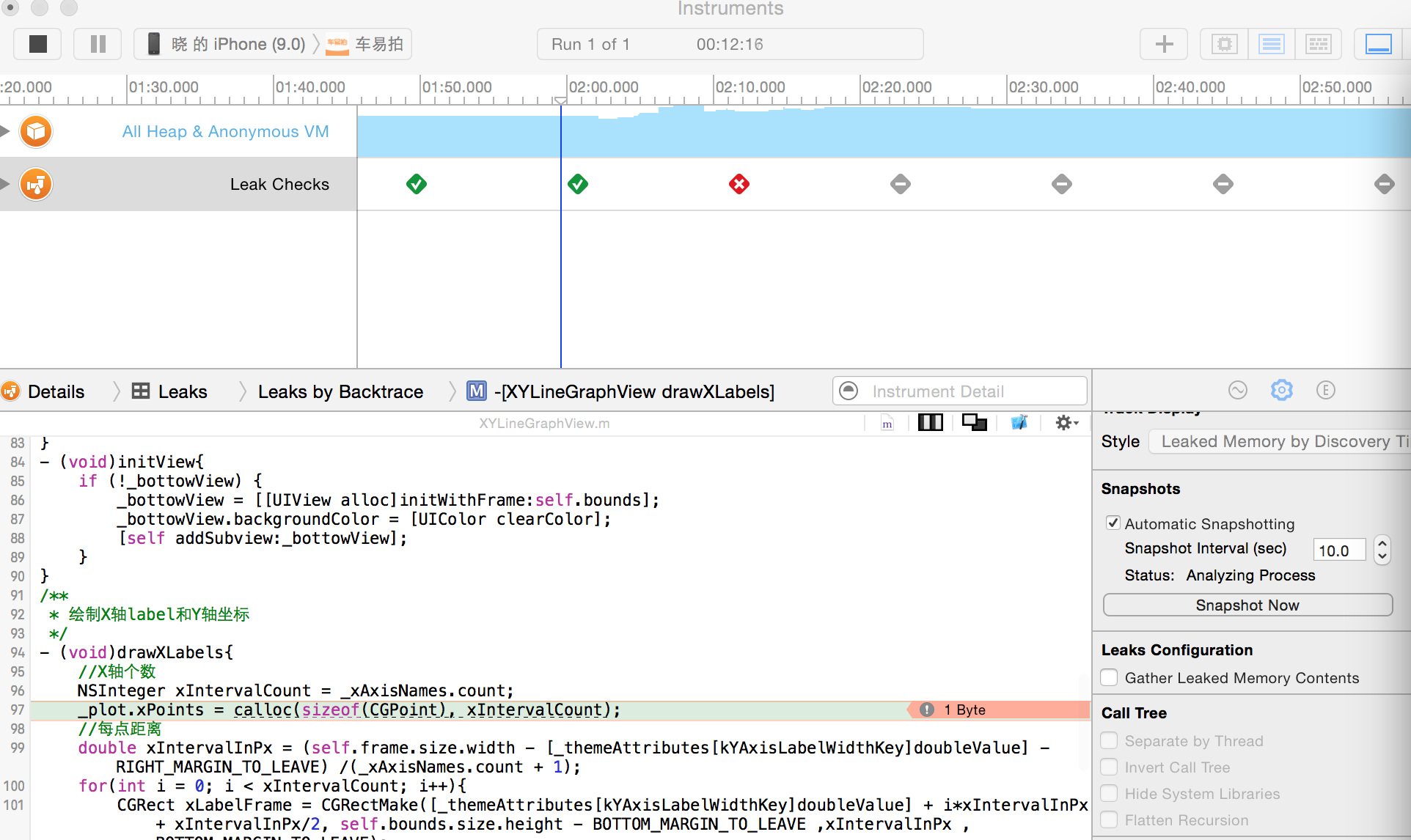
Task: Click the gray leak check marker near 02:30
Action: point(1062,184)
